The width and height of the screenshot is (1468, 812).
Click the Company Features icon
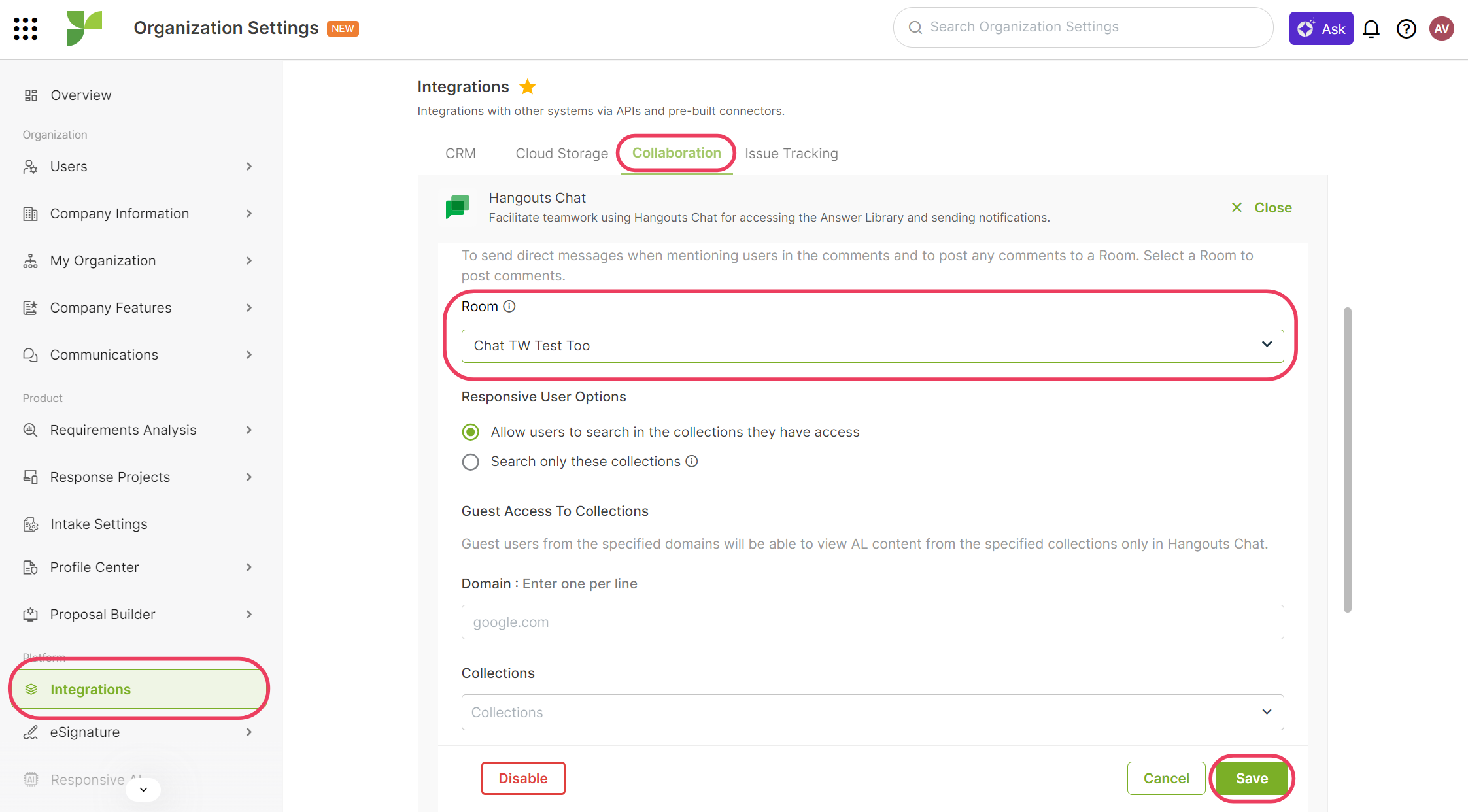[x=31, y=308]
